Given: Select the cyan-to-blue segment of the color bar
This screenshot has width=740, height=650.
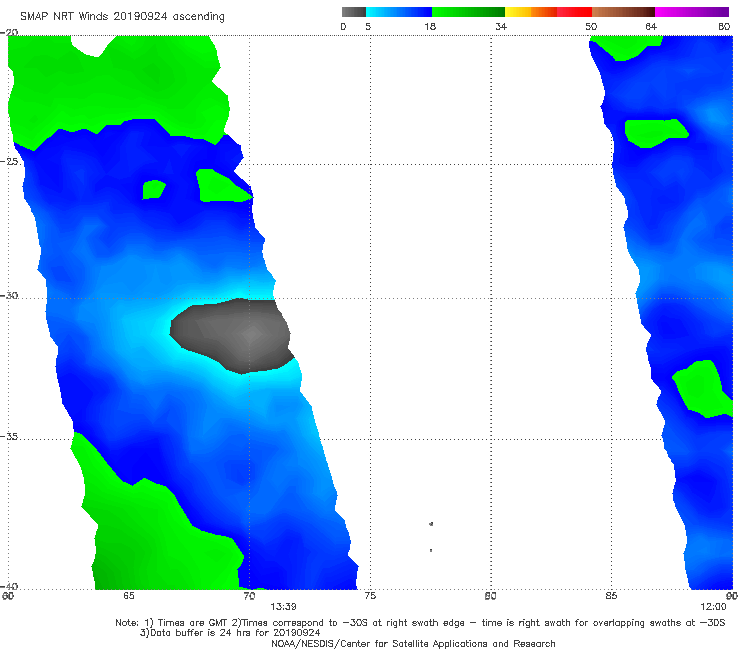Looking at the screenshot, I should [399, 12].
